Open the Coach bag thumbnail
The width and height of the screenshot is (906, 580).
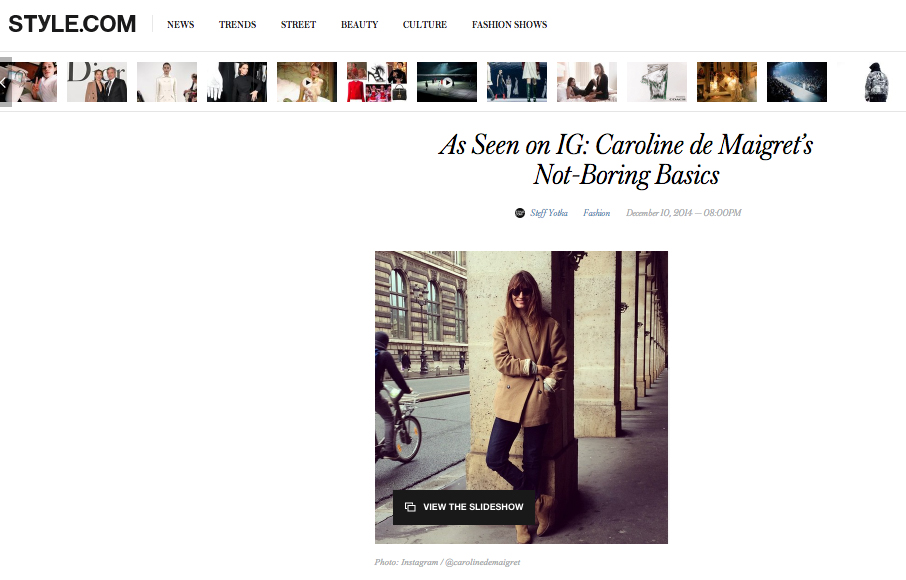click(657, 82)
